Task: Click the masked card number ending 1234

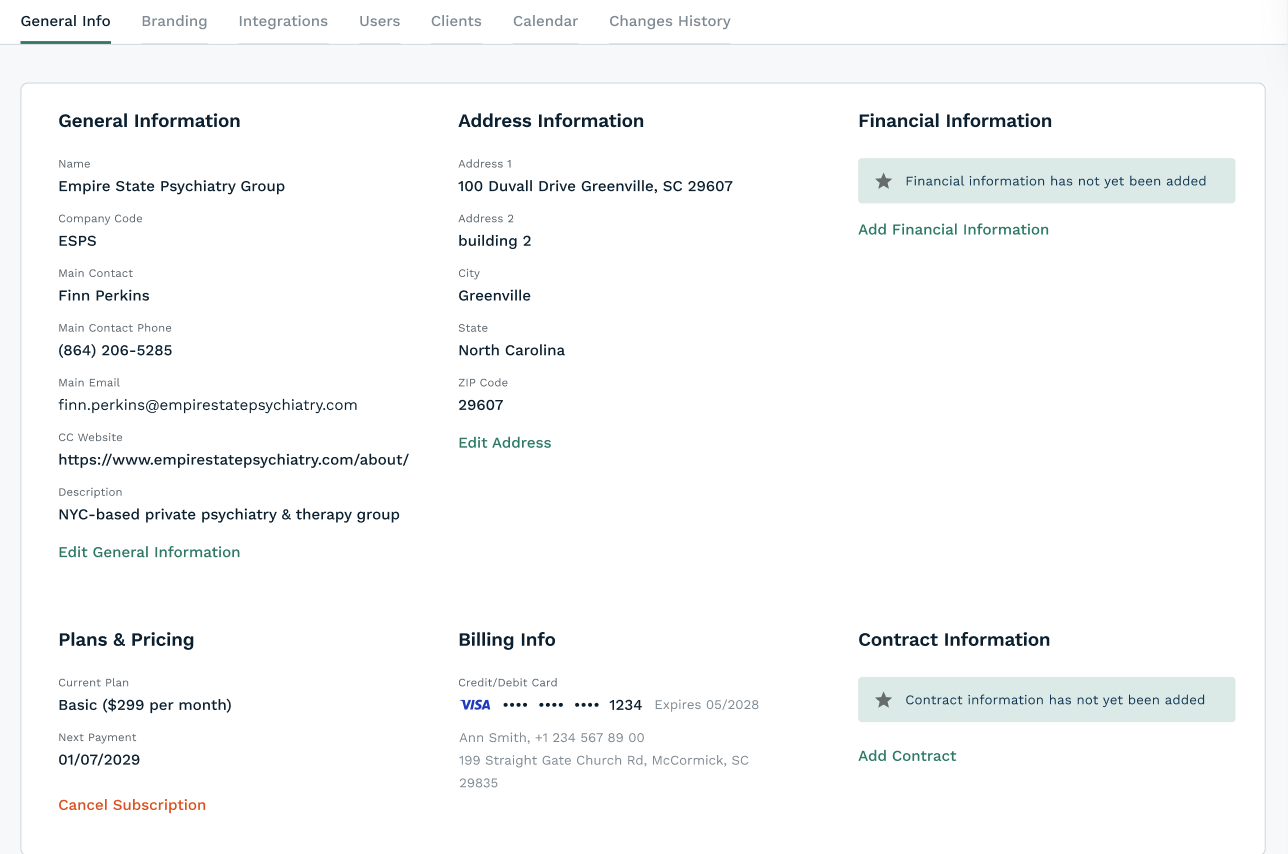Action: (572, 705)
